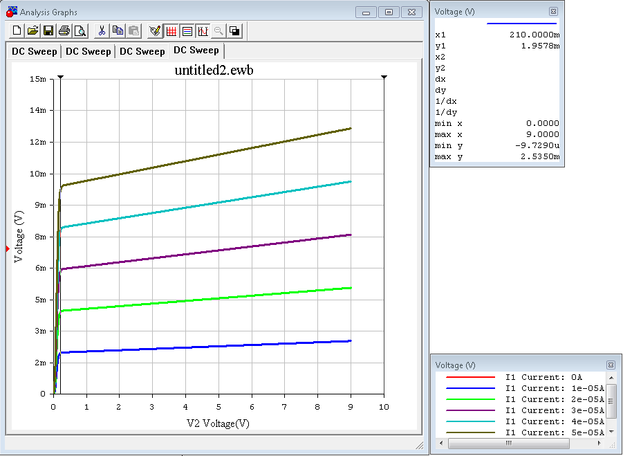This screenshot has width=623, height=456.
Task: Switch to the first DC Sweep tab
Action: click(32, 51)
